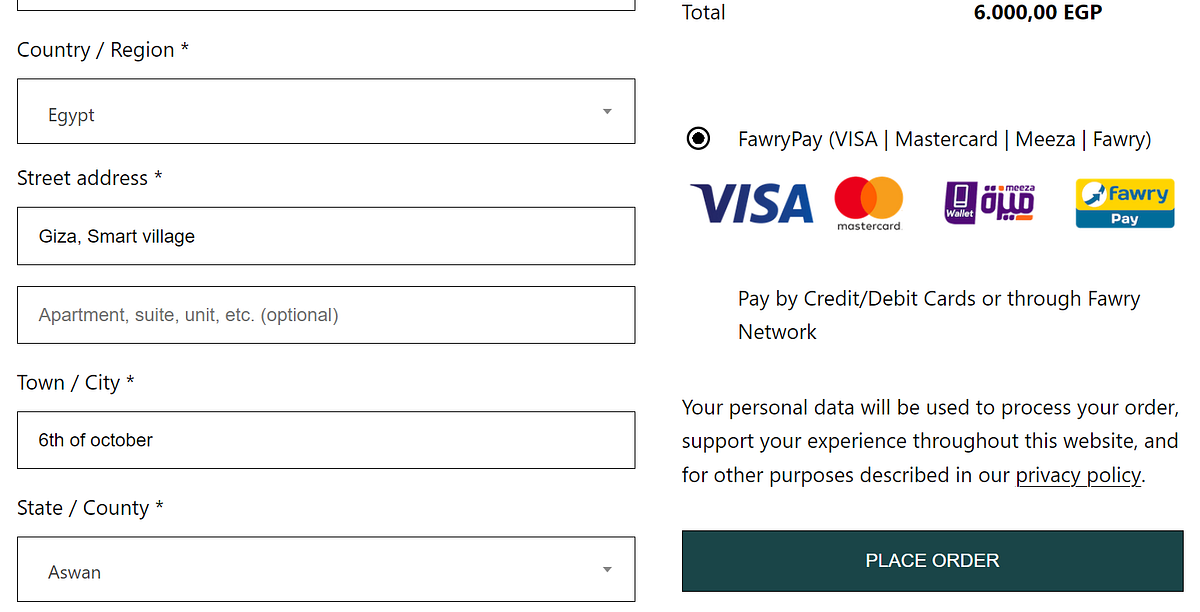Screen dimensions: 1200x612
Task: Click the apartment, suite, unit optional field
Action: point(325,315)
